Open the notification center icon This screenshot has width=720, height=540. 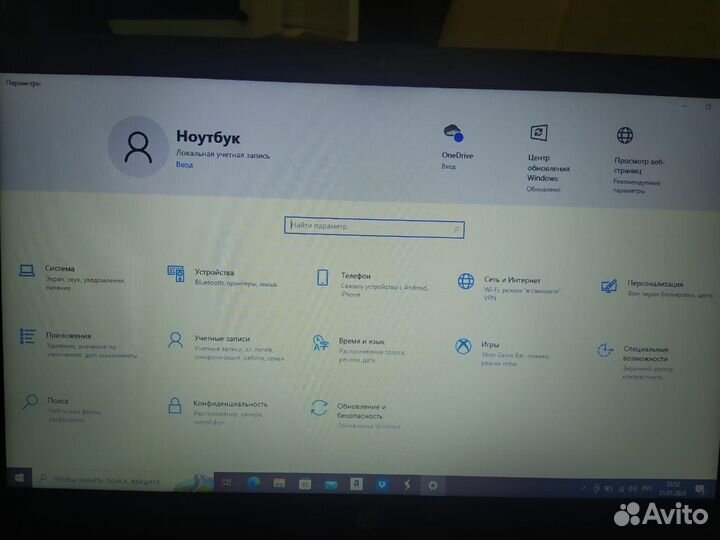click(700, 489)
